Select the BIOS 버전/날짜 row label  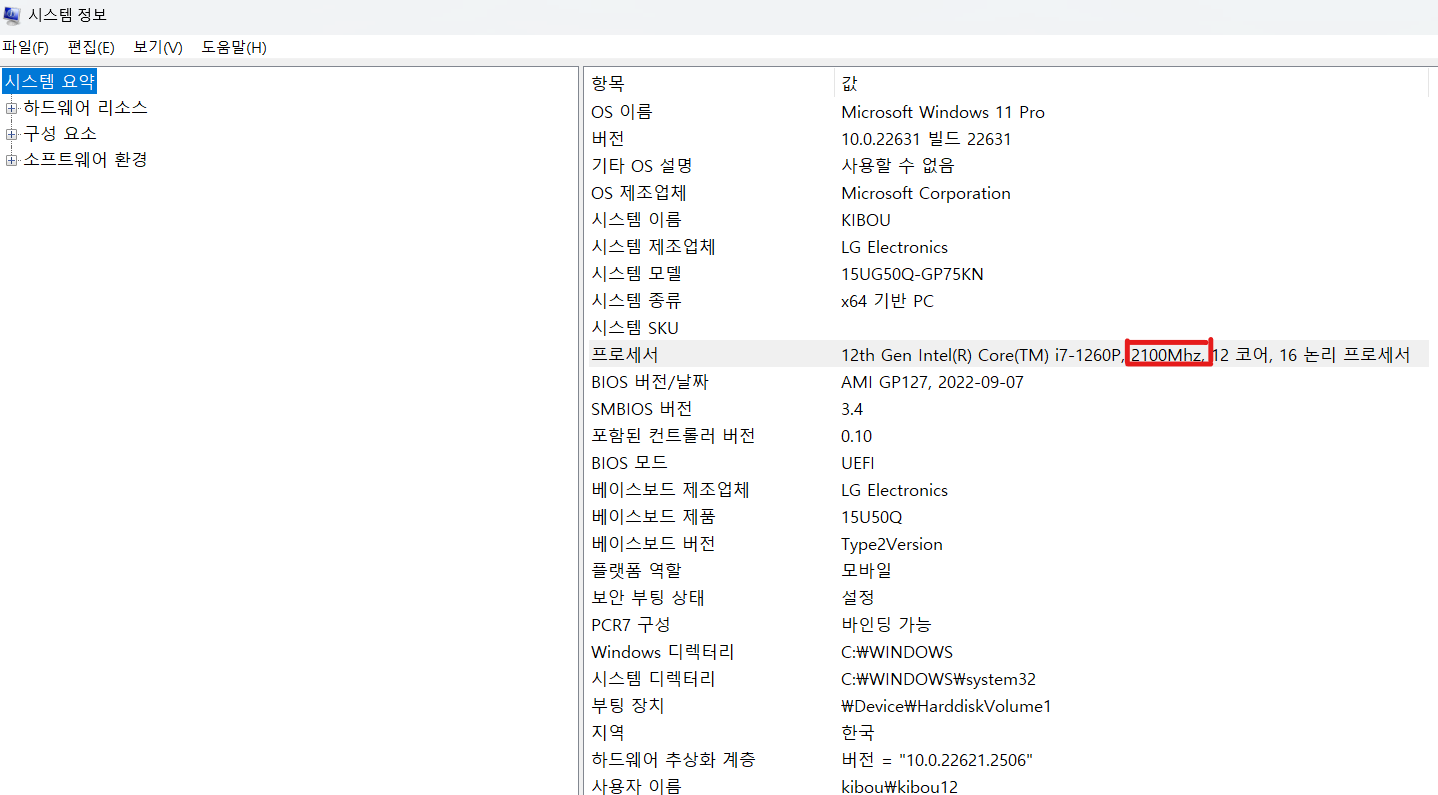(x=651, y=382)
